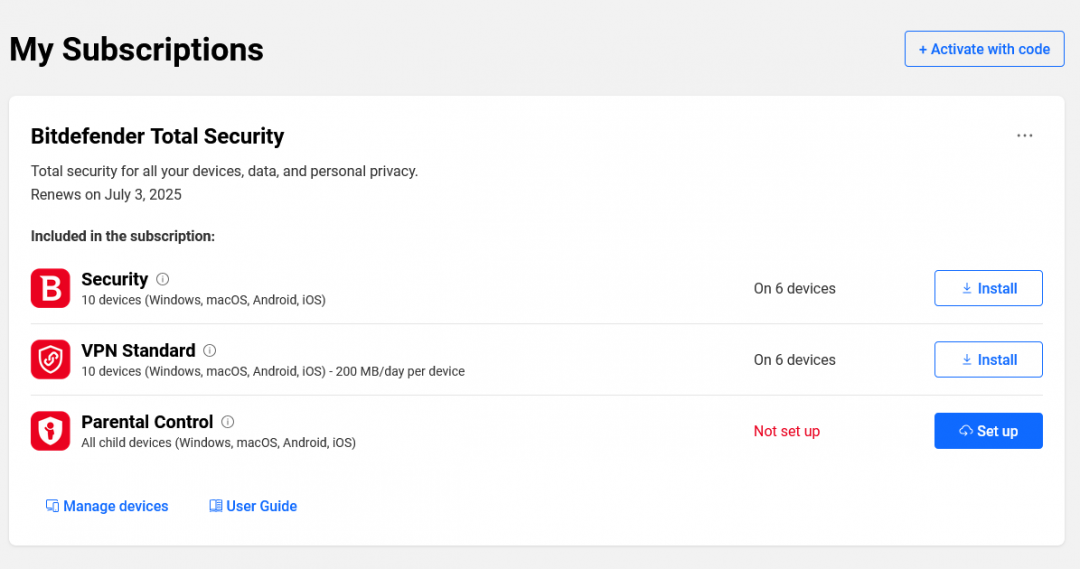The image size is (1080, 569).
Task: Click the Security row's On 6 devices text
Action: point(795,288)
